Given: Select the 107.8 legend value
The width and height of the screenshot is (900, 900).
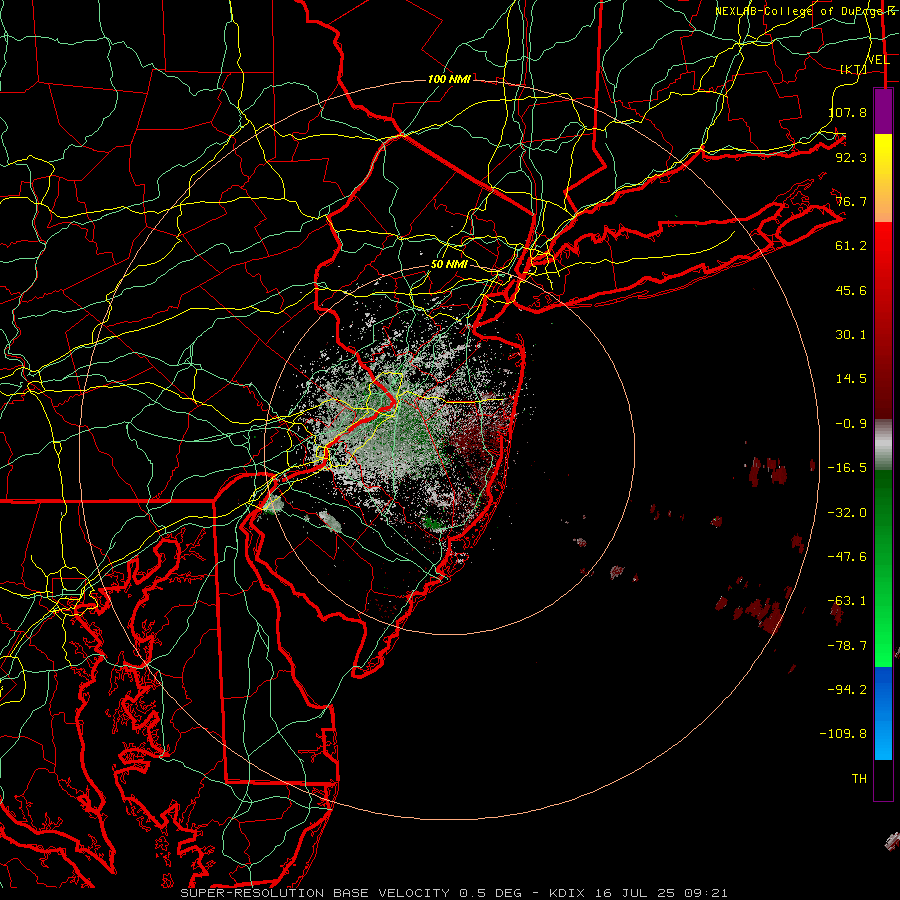Looking at the screenshot, I should tap(848, 112).
